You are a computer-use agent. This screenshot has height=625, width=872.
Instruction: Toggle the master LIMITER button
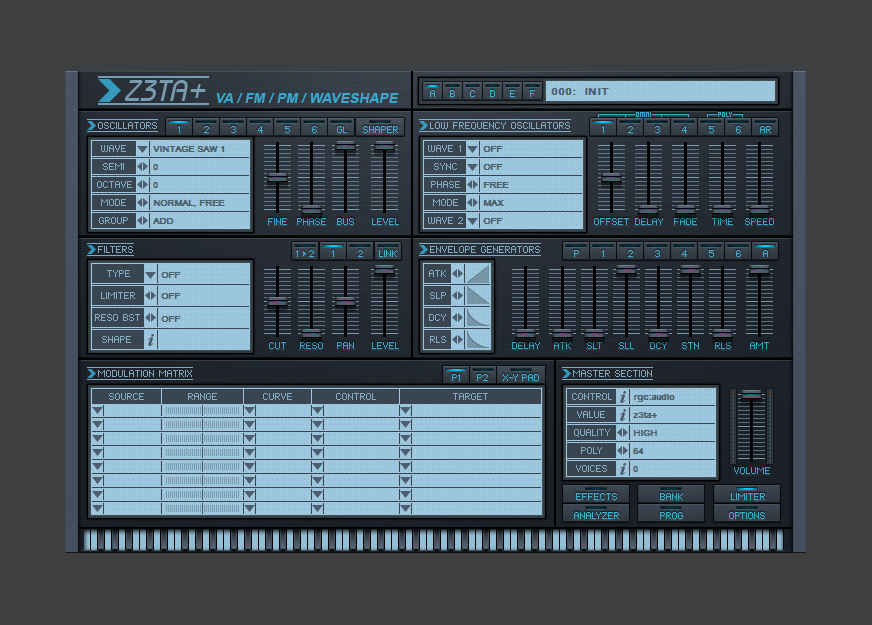point(747,494)
